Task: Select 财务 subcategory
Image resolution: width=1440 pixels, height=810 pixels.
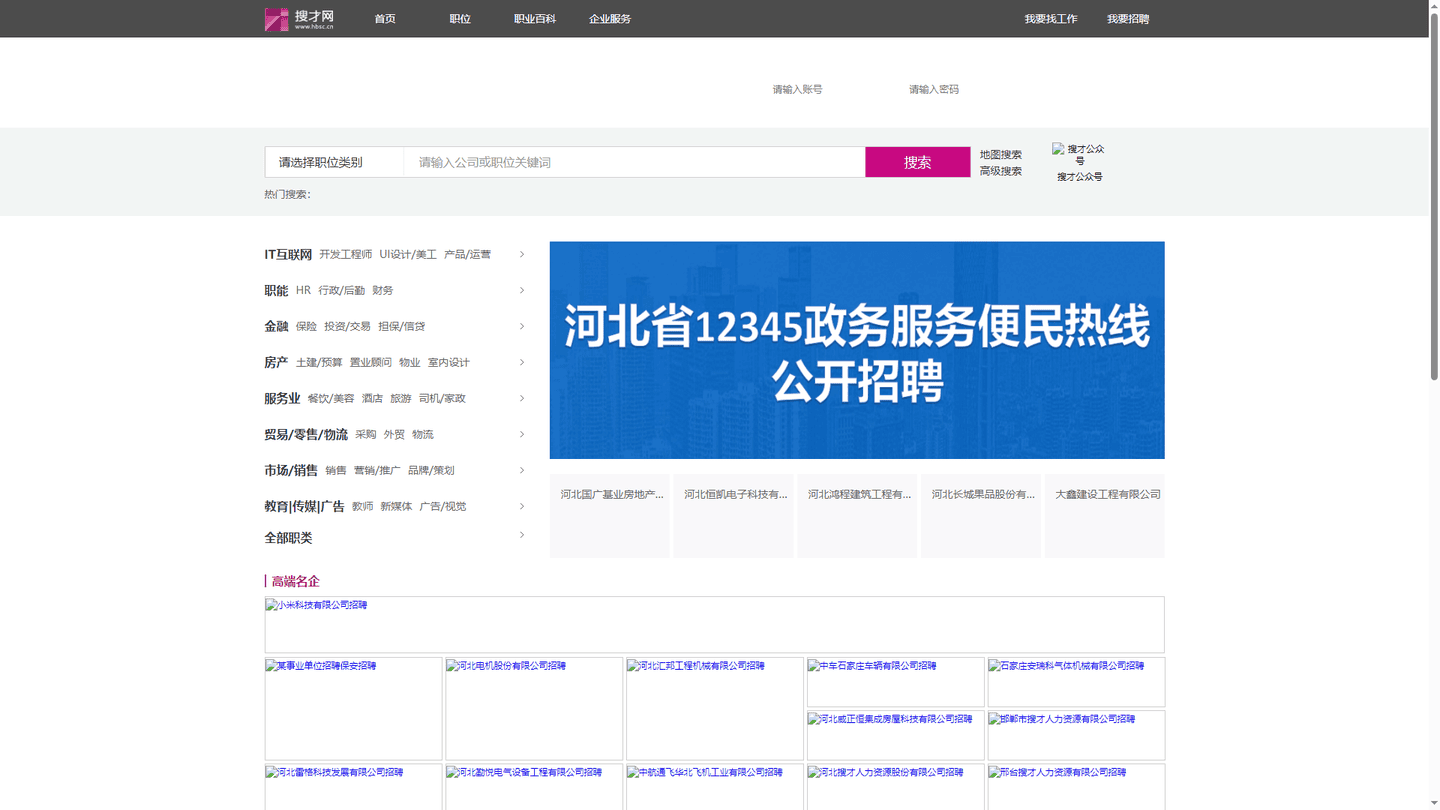Action: coord(383,291)
